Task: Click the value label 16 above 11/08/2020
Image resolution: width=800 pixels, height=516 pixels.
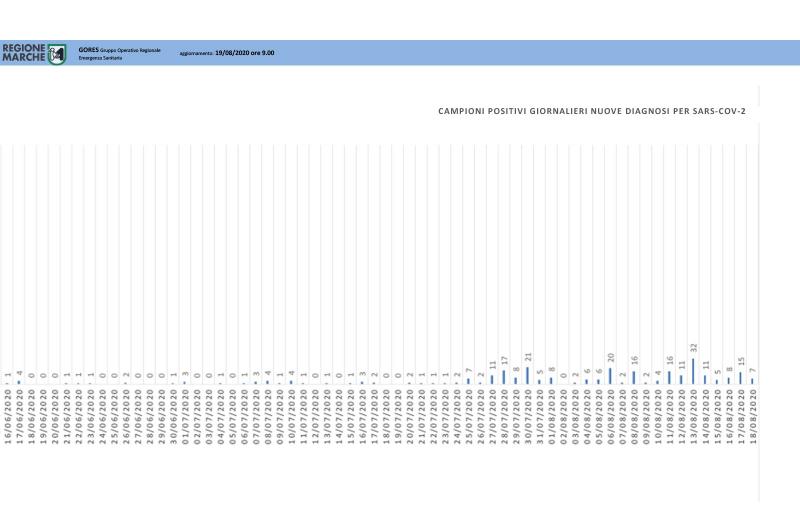Action: point(670,360)
